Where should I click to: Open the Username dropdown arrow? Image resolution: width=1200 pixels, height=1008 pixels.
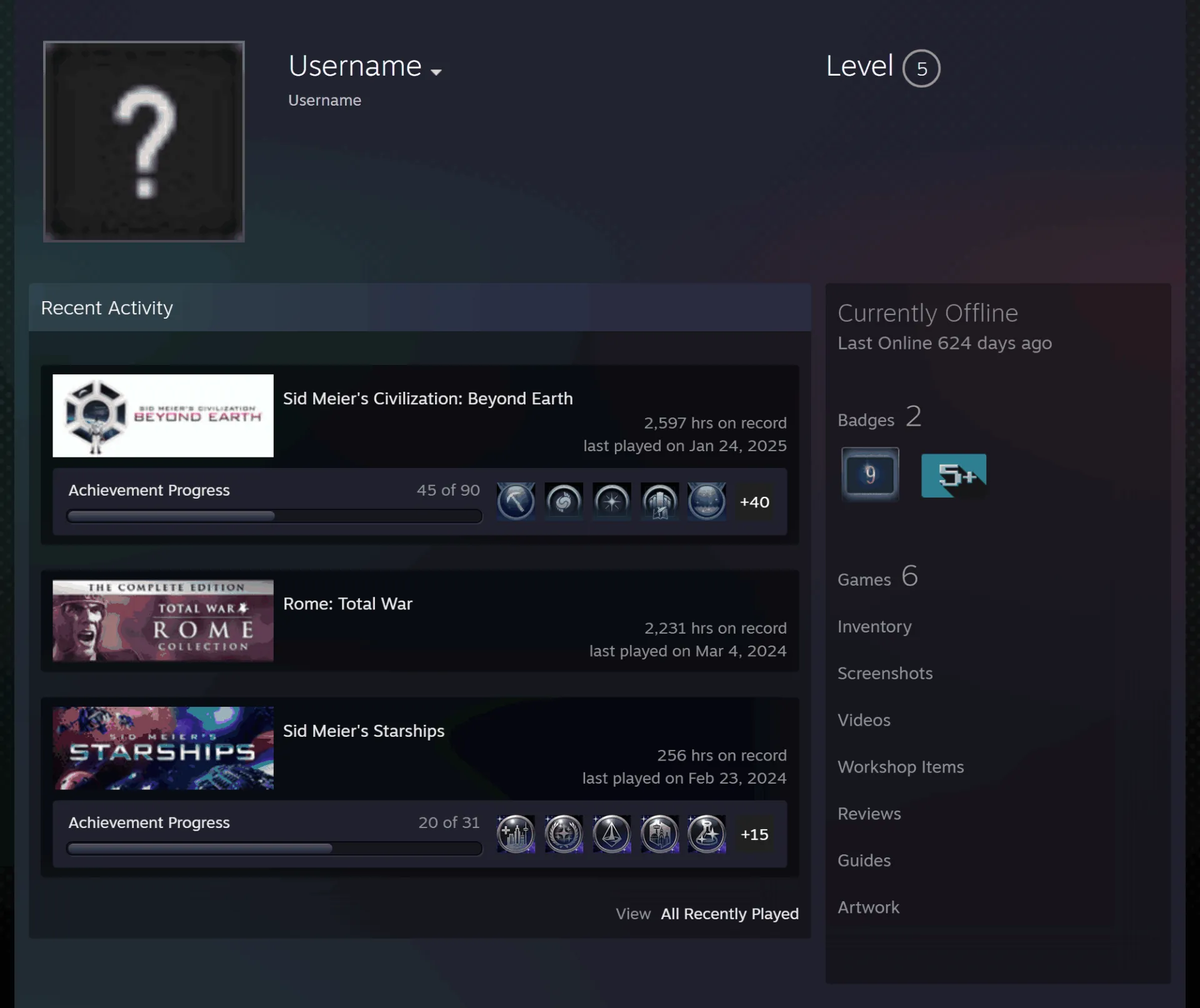click(x=436, y=72)
